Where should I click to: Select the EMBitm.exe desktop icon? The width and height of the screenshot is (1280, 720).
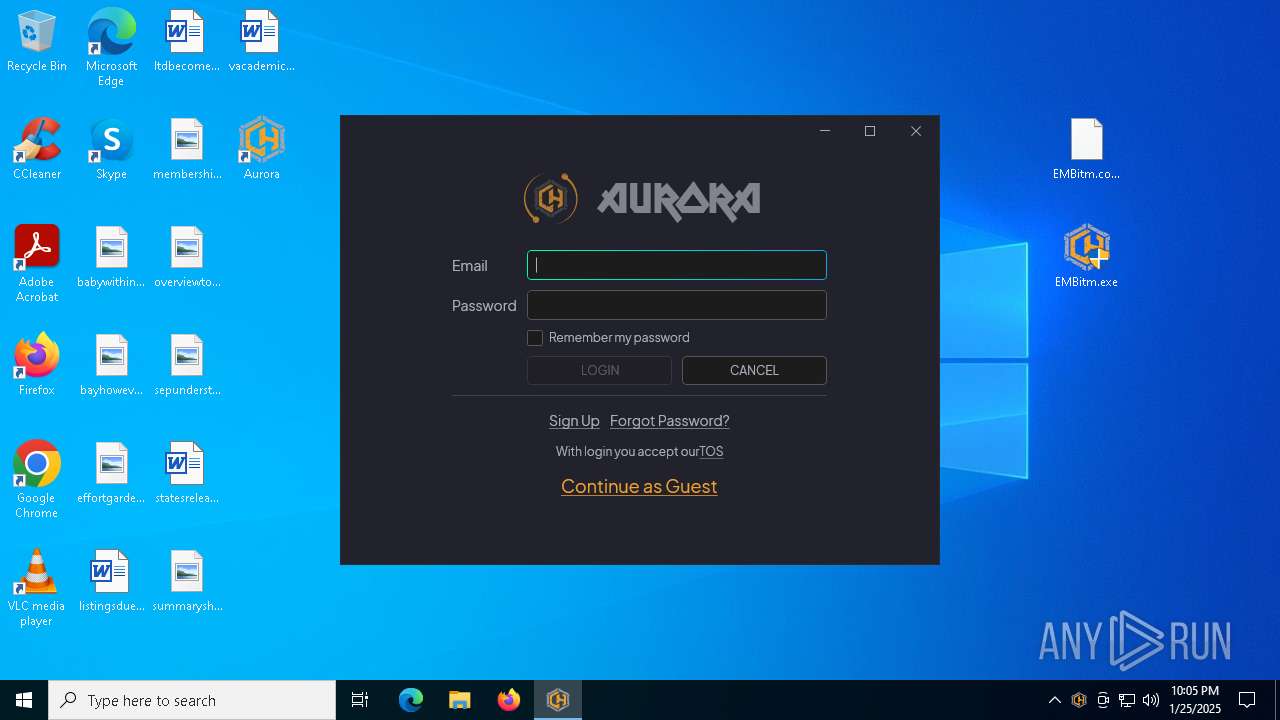point(1086,258)
